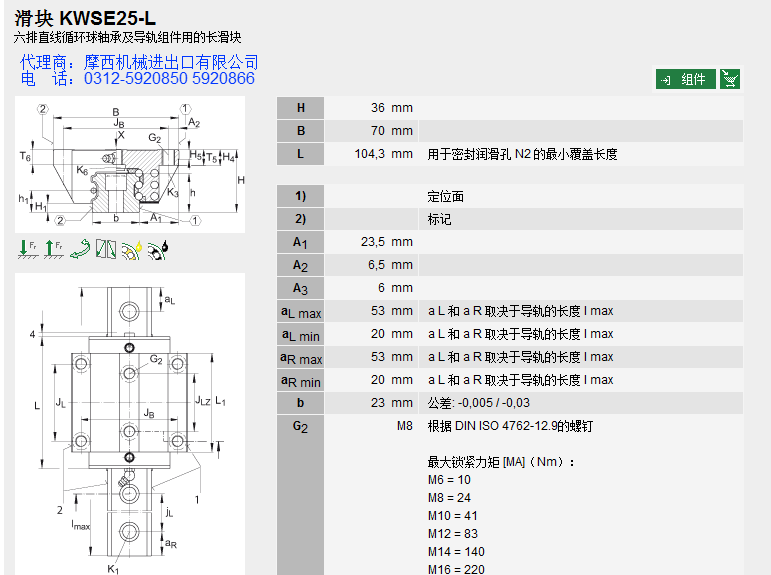
Task: Open the carriage cross-section drawing
Action: coord(128,165)
